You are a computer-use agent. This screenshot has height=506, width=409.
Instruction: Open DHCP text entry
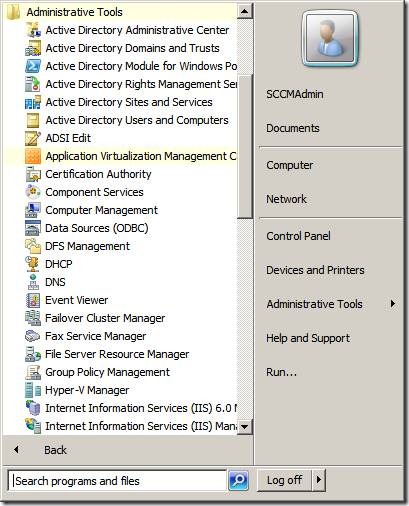(x=59, y=264)
